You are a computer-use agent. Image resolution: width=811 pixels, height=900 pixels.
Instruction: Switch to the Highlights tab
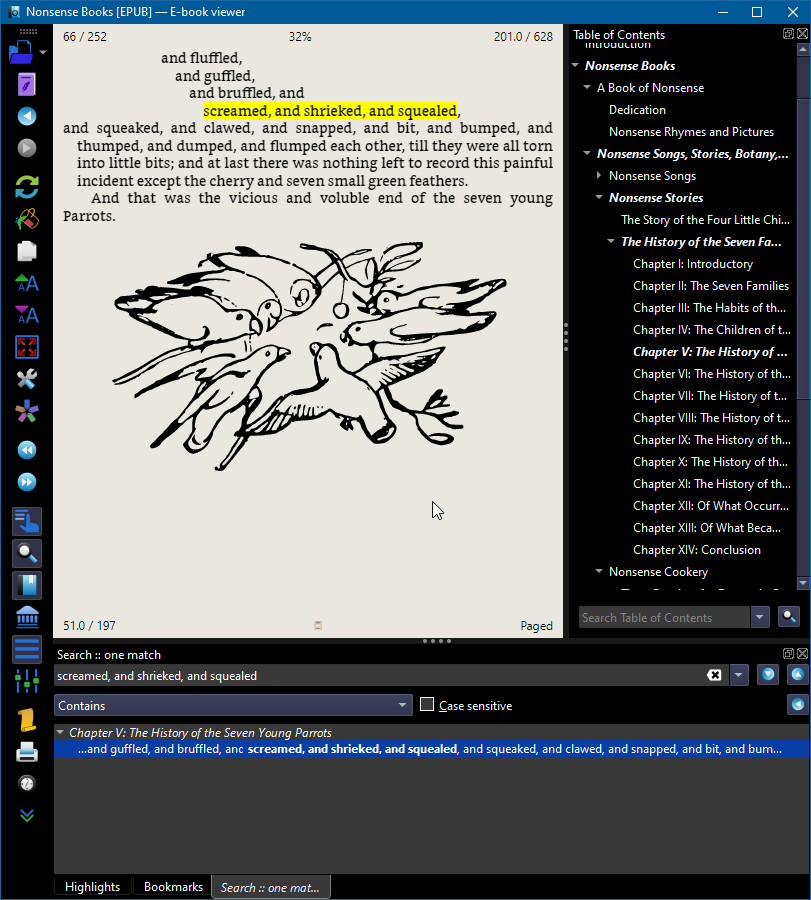tap(92, 887)
